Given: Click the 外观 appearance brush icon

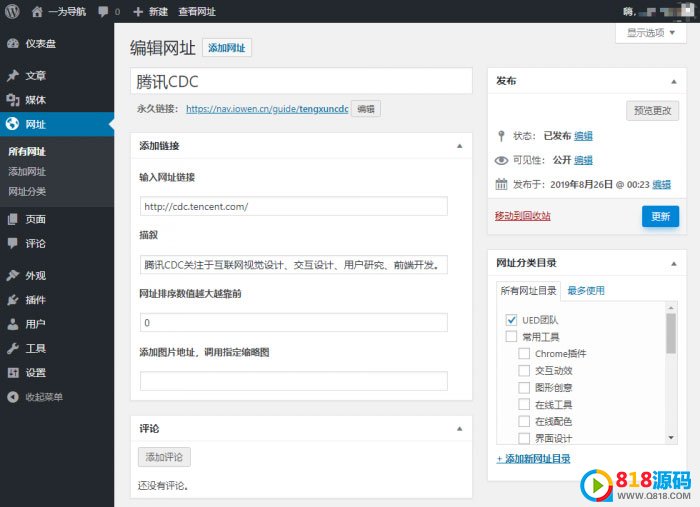Looking at the screenshot, I should (x=13, y=275).
